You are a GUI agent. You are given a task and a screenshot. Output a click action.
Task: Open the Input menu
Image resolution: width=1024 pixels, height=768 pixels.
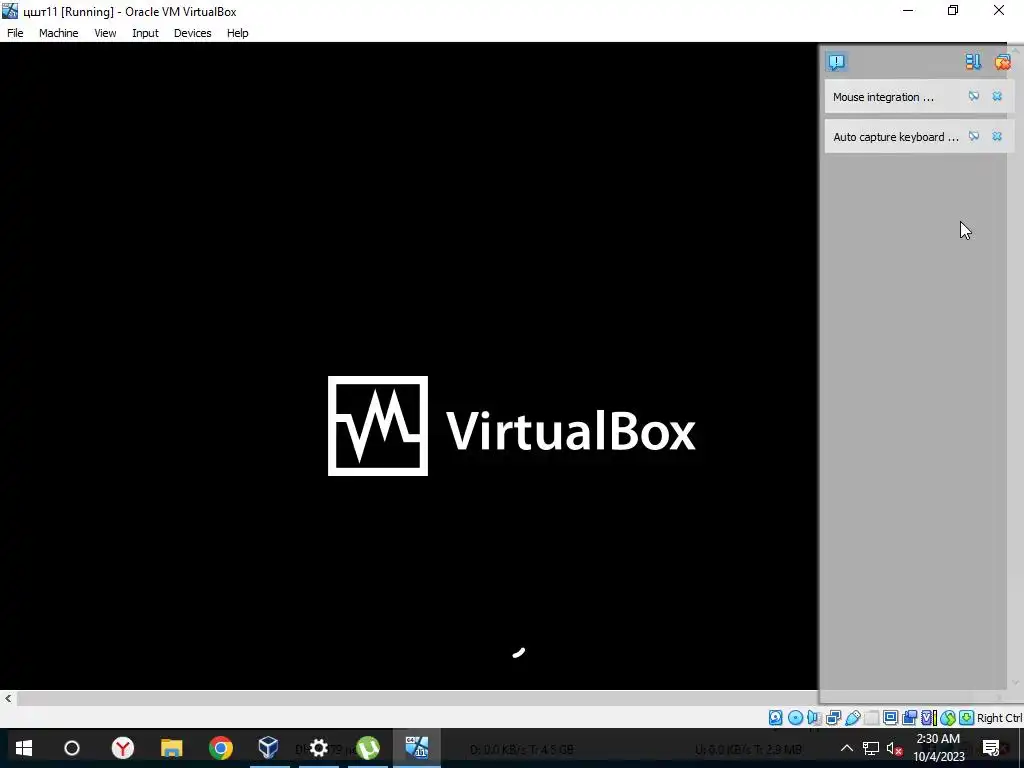145,33
